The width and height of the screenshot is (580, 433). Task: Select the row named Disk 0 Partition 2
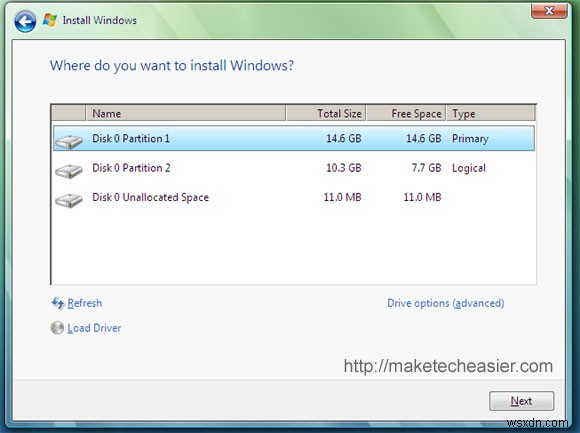tap(294, 168)
